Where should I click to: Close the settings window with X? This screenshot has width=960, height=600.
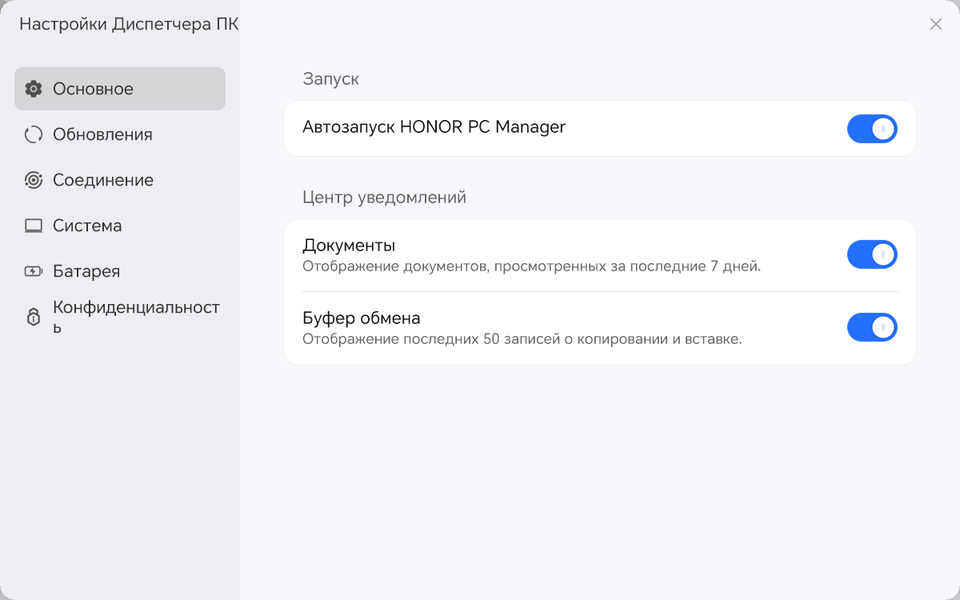tap(936, 24)
